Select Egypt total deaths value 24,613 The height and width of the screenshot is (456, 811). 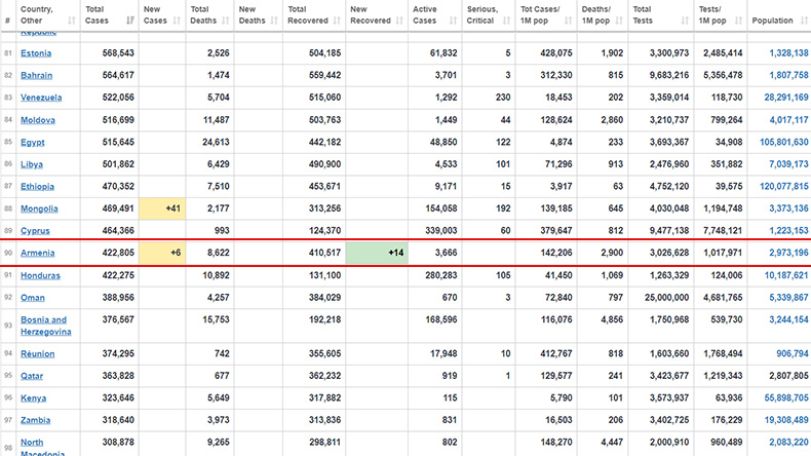[x=216, y=142]
